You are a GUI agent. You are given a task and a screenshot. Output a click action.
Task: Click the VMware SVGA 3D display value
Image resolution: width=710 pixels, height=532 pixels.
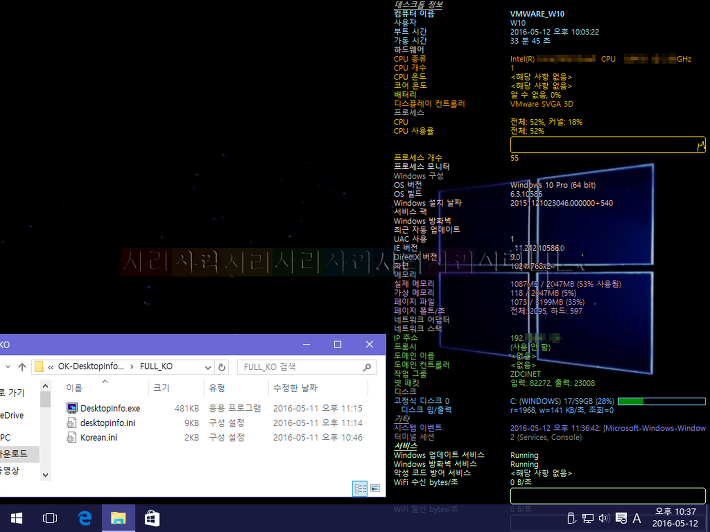click(542, 104)
